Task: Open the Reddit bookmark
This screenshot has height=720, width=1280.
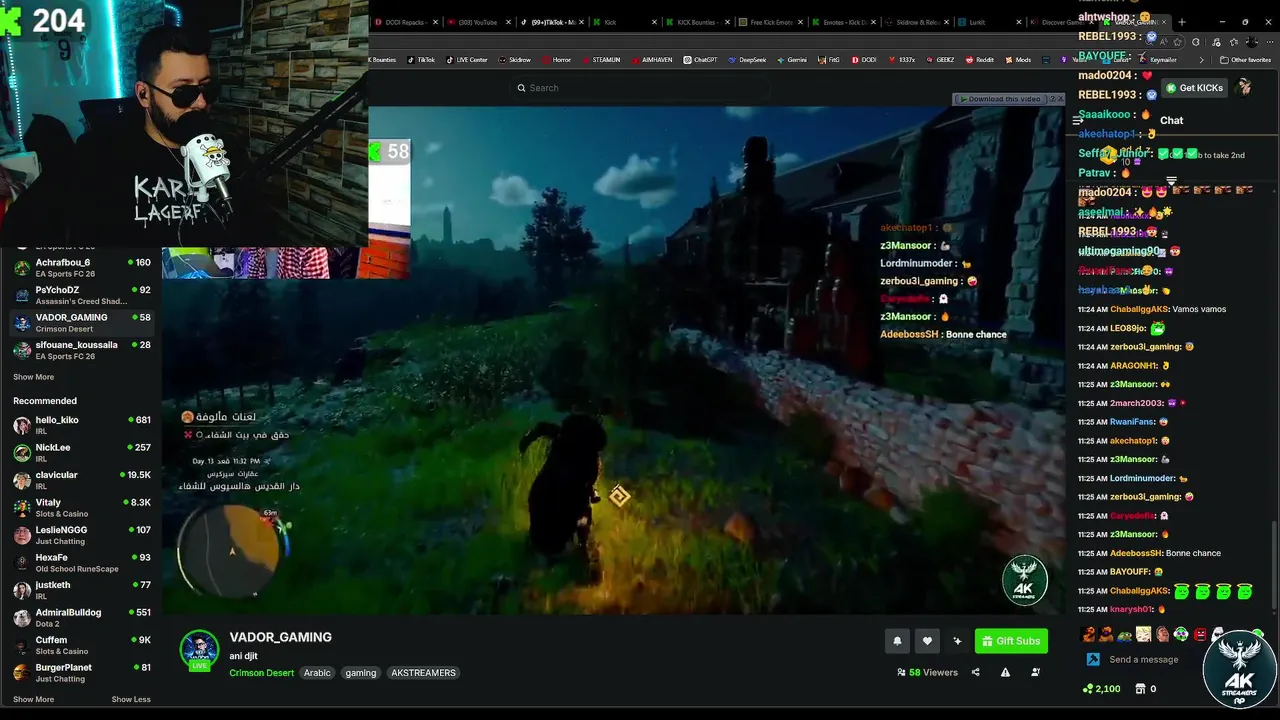Action: pyautogui.click(x=980, y=60)
